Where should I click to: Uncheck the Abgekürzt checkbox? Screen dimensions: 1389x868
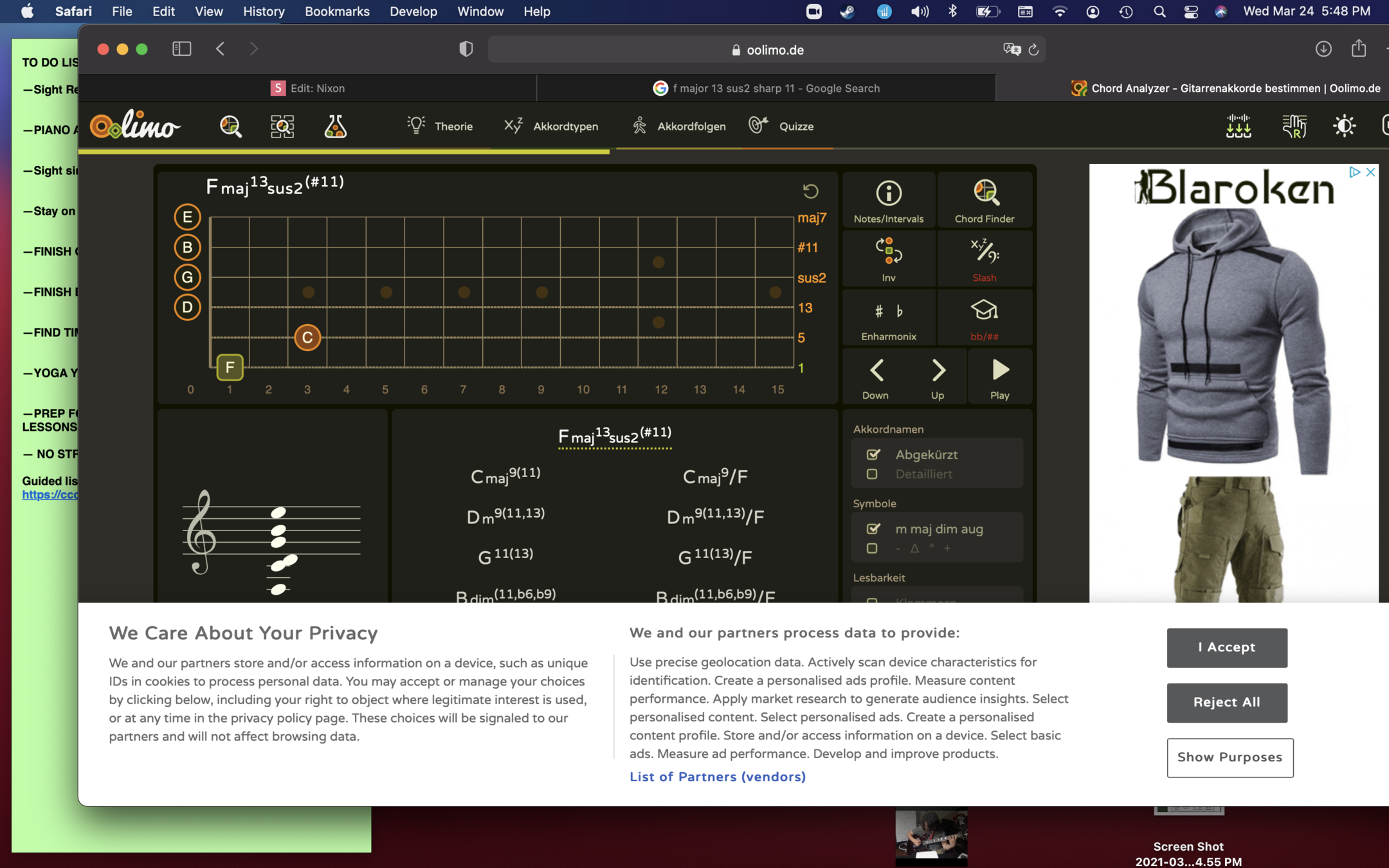click(873, 455)
